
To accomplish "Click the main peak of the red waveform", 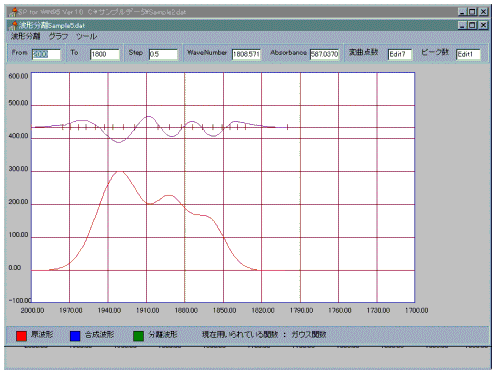I will point(118,171).
